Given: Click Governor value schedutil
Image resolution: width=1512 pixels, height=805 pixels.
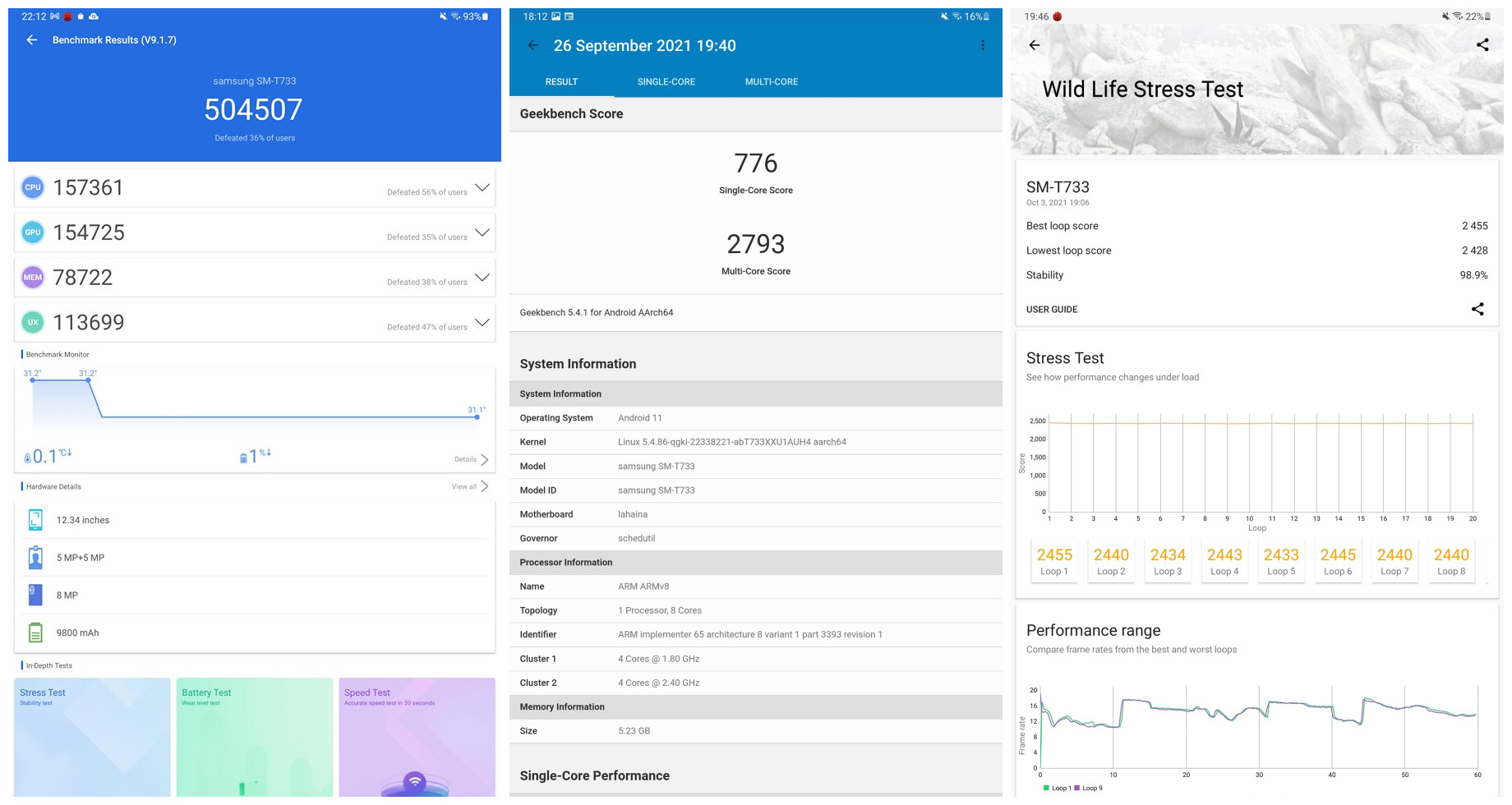Looking at the screenshot, I should (x=637, y=539).
